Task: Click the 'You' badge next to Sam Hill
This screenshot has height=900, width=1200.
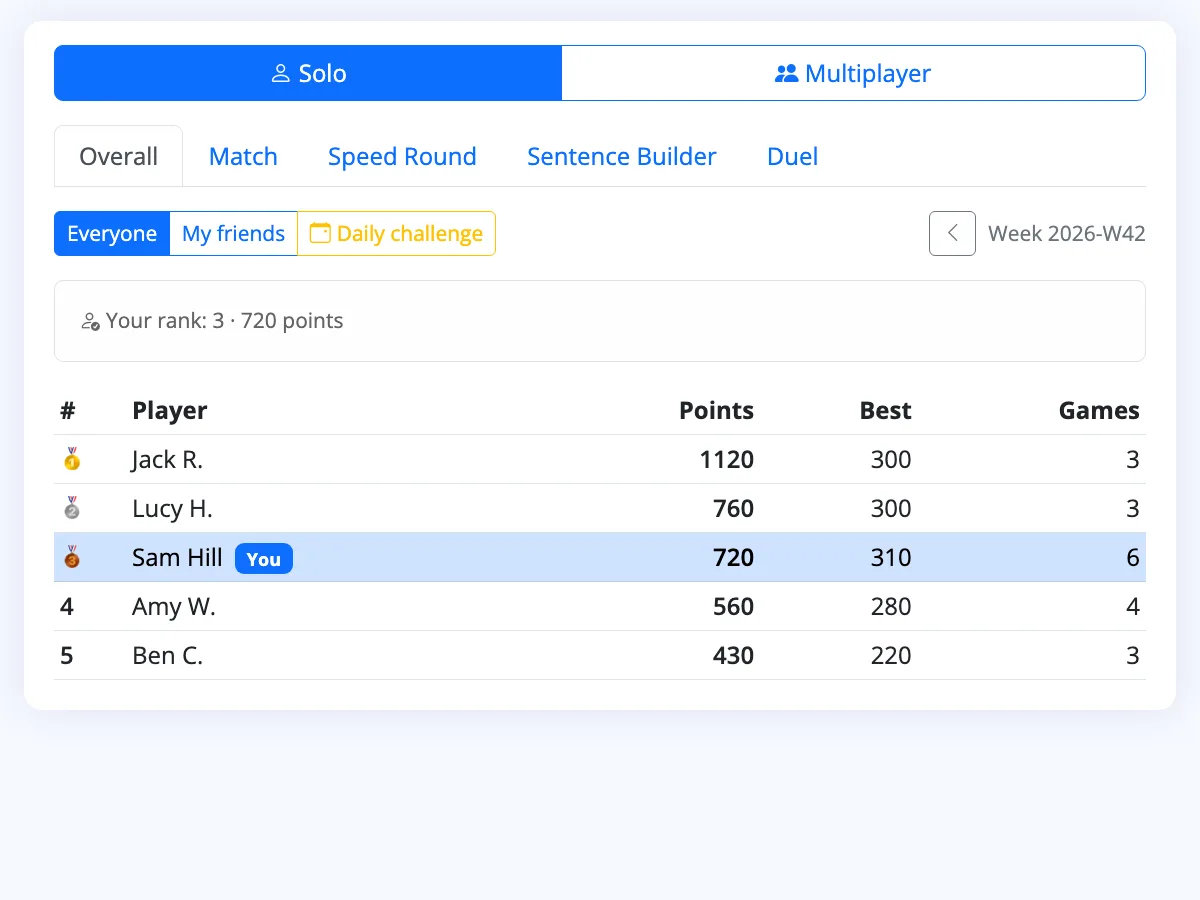Action: (x=264, y=559)
